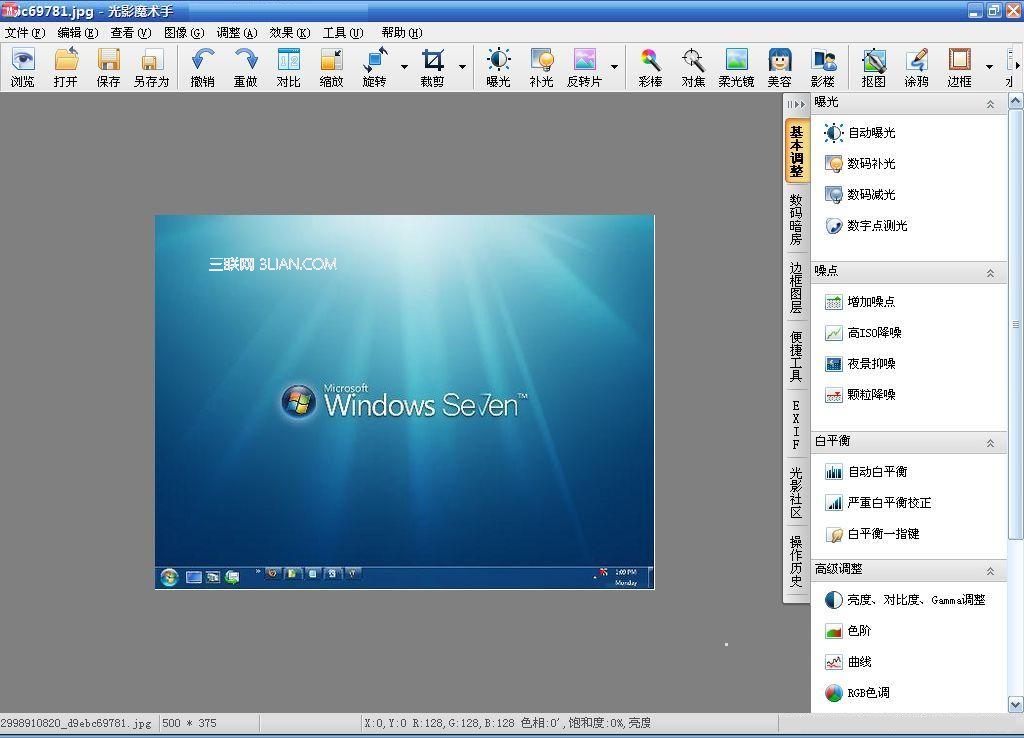Viewport: 1024px width, 738px height.
Task: Open dropdown arrow next to 旋转
Action: (404, 67)
